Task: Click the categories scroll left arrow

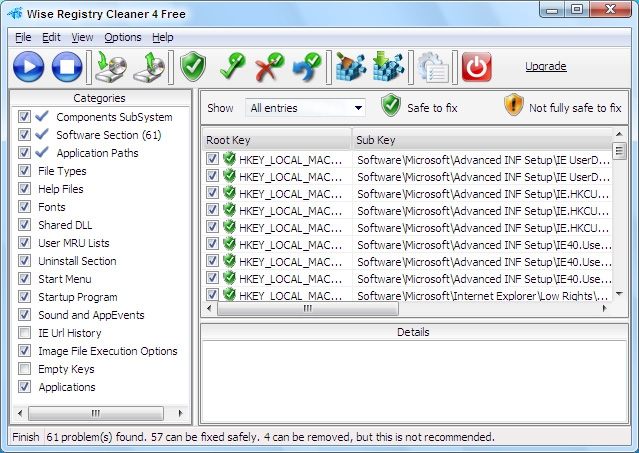Action: (x=20, y=413)
